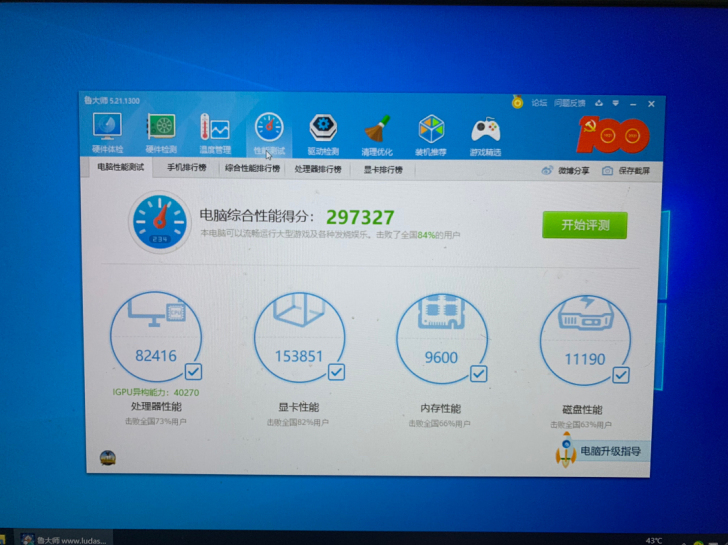The image size is (728, 545).
Task: Click the graphics cube icon above 153851
Action: point(299,309)
